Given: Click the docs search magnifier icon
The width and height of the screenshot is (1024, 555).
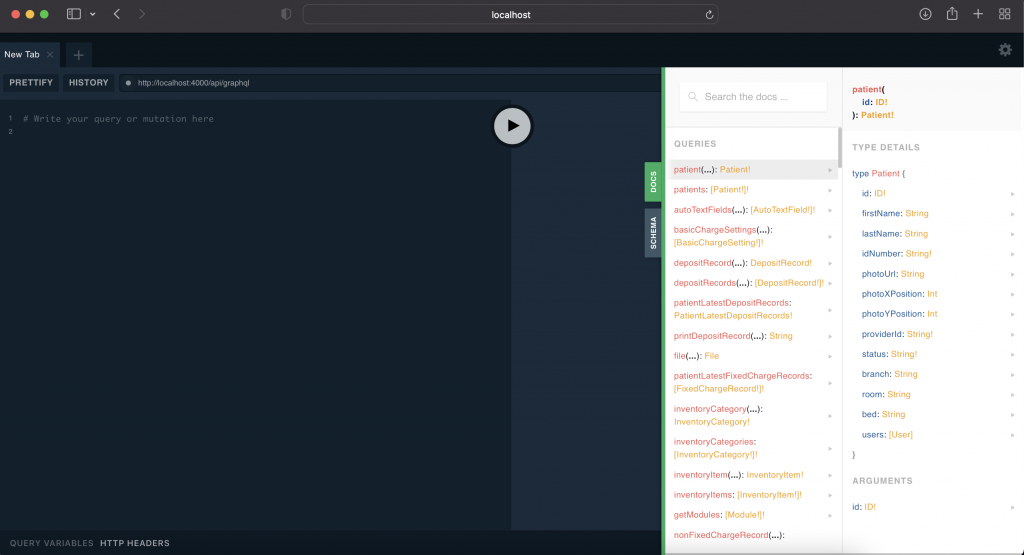Looking at the screenshot, I should [x=693, y=97].
